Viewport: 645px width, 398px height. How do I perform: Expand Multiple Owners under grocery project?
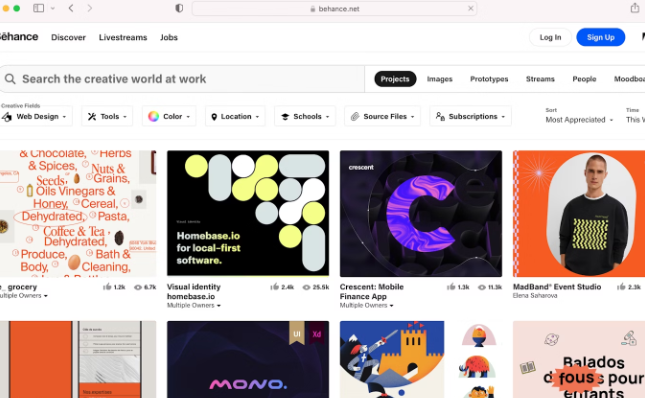coord(23,296)
